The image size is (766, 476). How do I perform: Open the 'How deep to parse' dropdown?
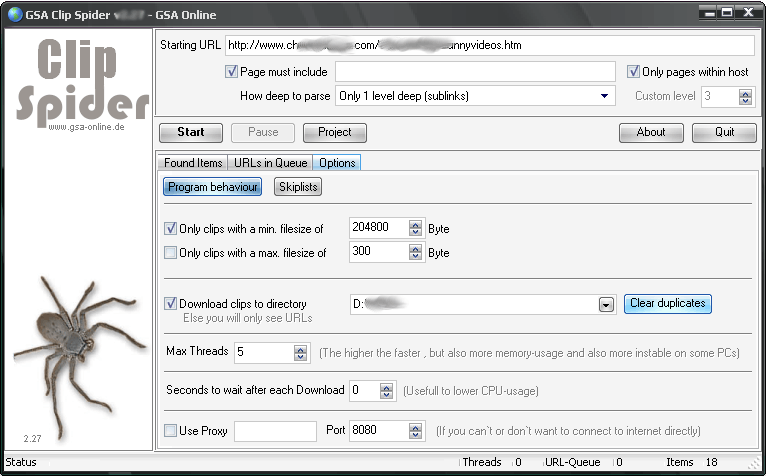click(x=475, y=96)
